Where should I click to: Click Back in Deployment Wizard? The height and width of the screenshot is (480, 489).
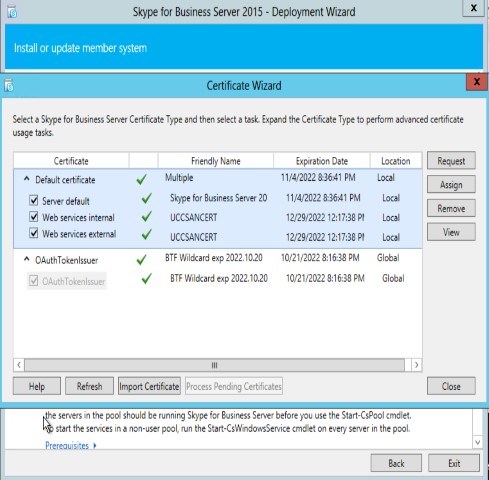tap(396, 463)
